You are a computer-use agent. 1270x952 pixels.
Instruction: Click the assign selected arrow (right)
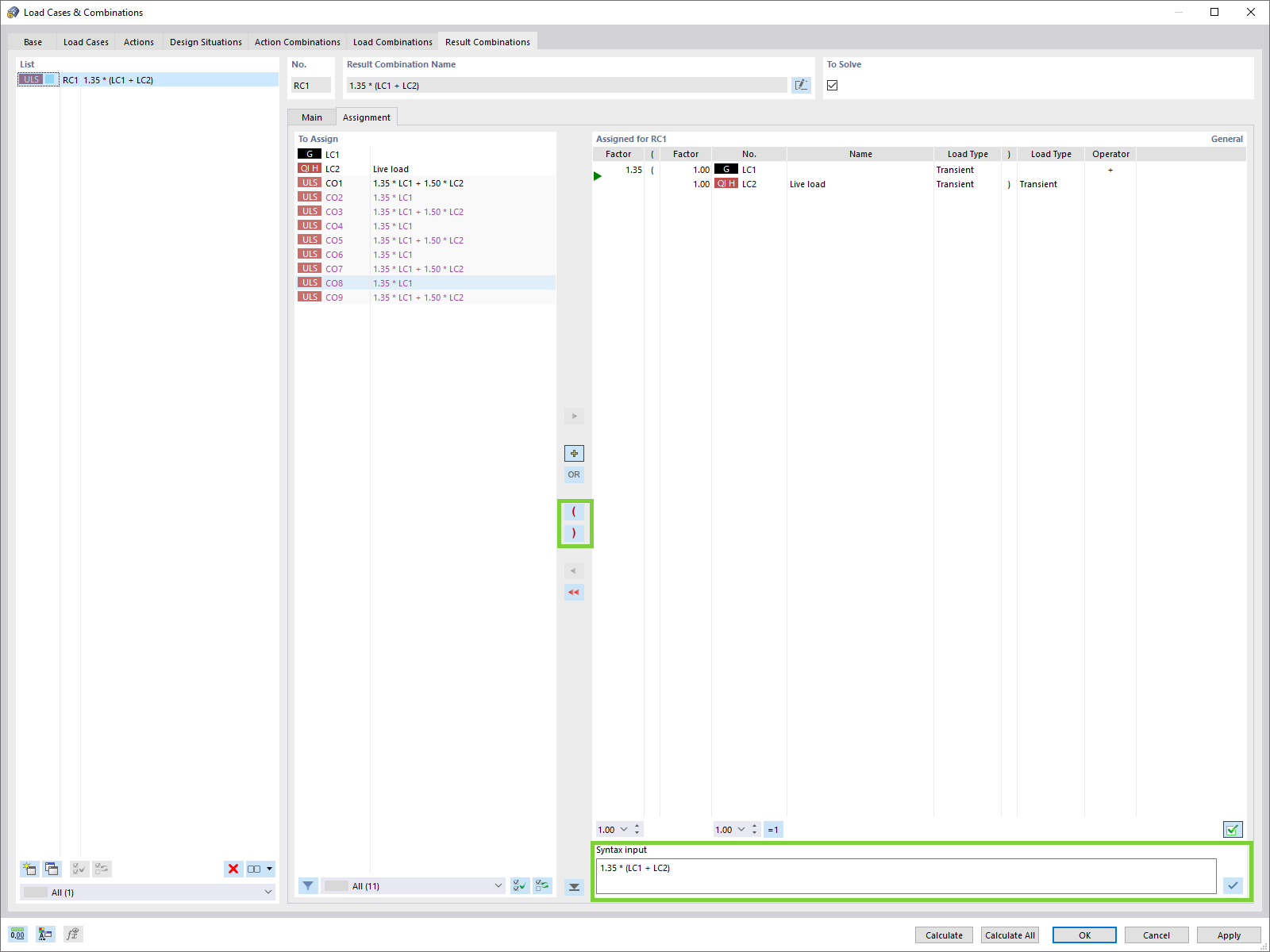point(574,416)
